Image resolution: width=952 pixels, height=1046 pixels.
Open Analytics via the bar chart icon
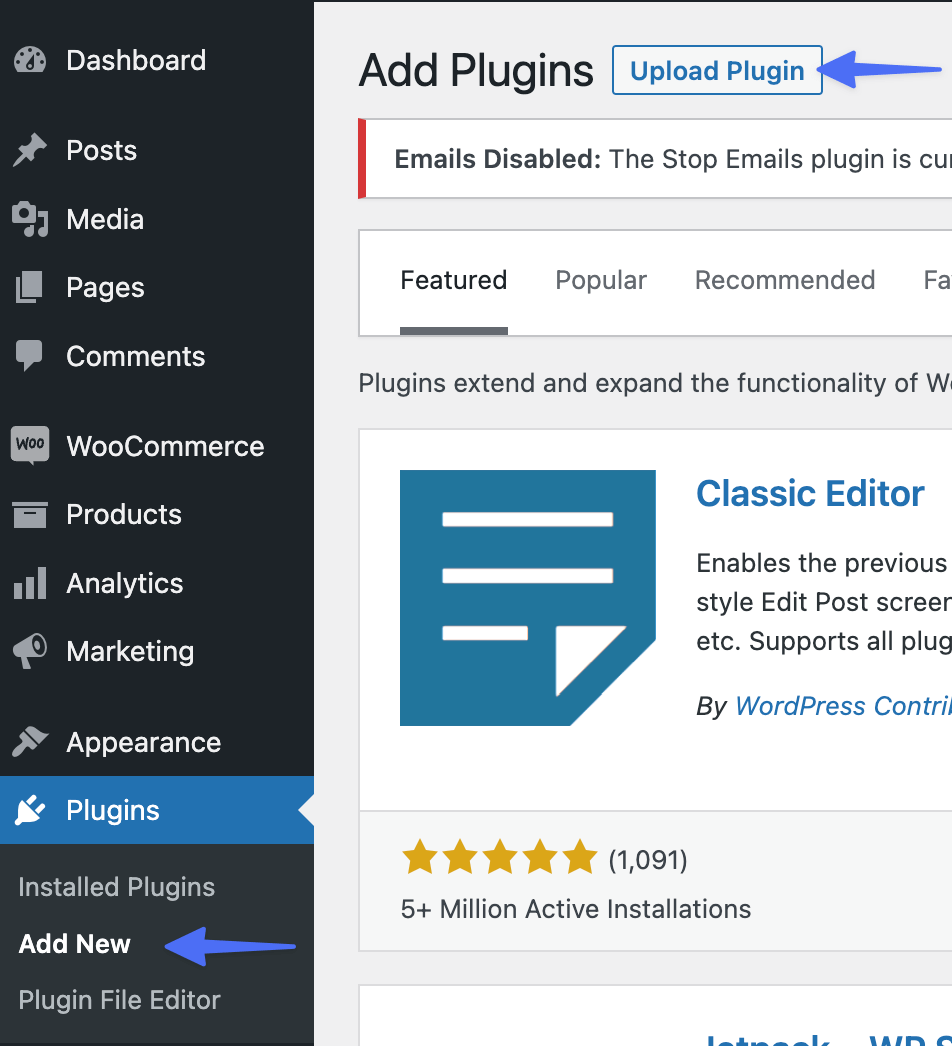[x=30, y=583]
